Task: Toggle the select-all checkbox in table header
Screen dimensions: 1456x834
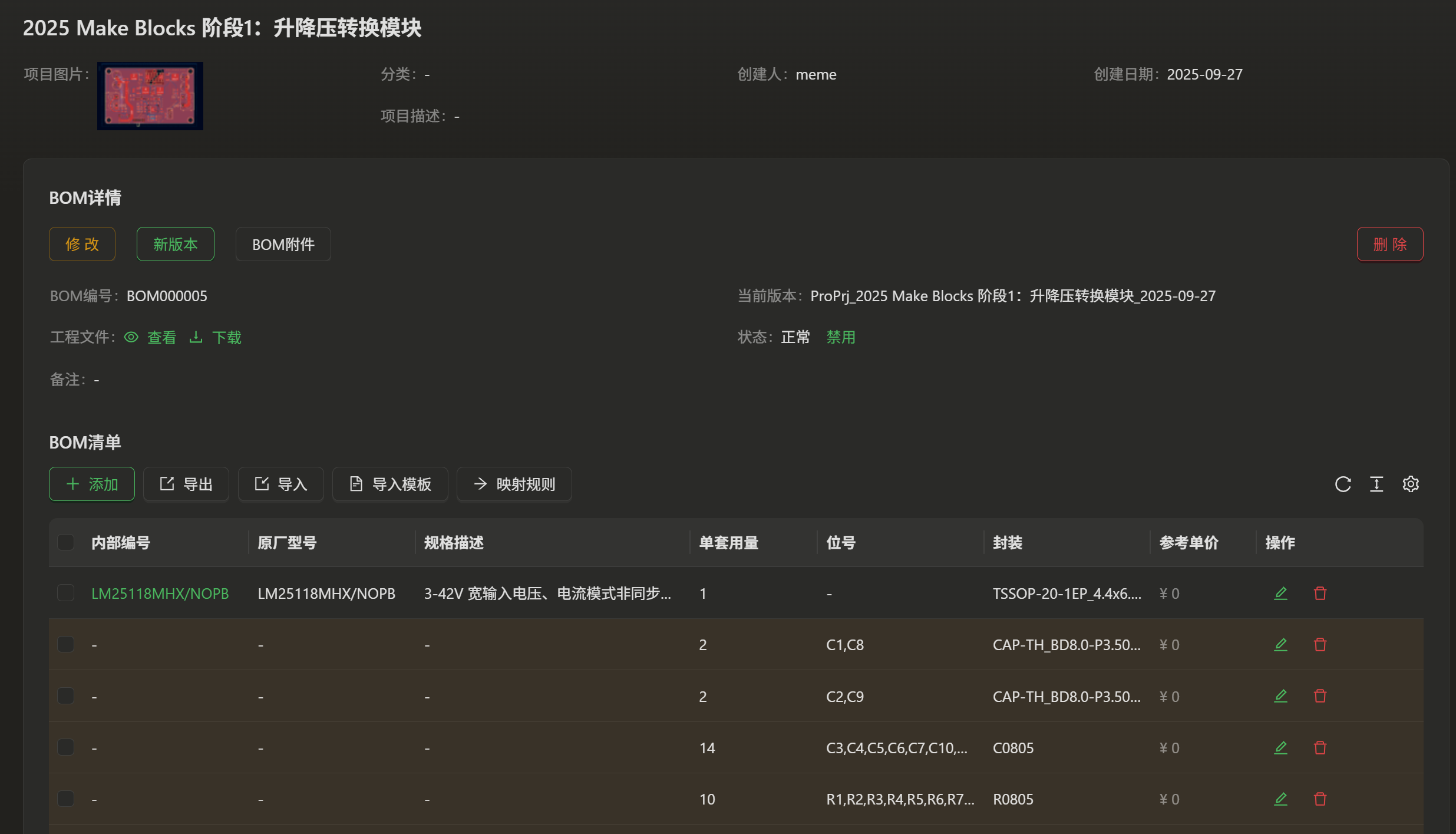Action: pyautogui.click(x=65, y=542)
